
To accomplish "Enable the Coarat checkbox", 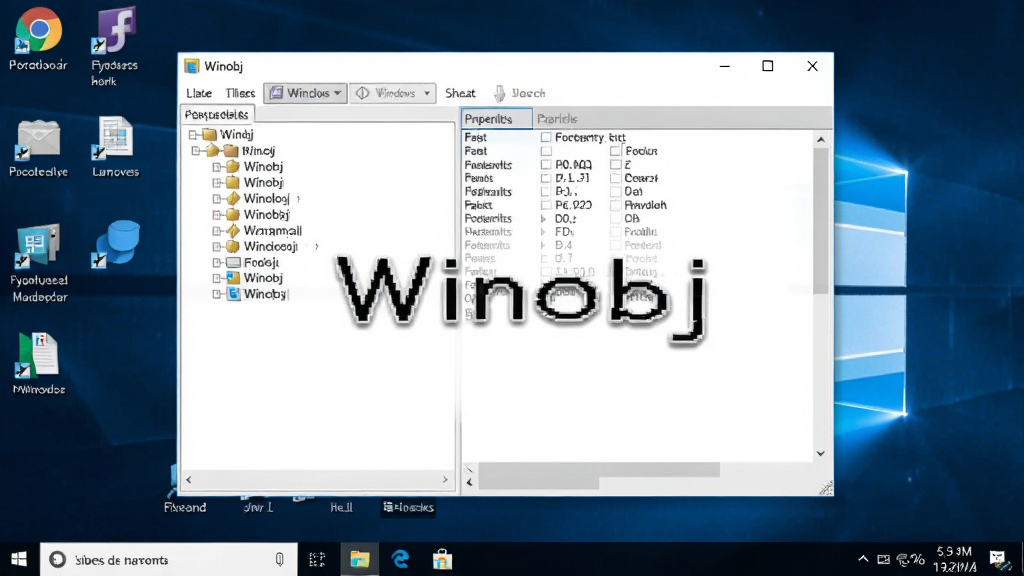I will coord(615,178).
